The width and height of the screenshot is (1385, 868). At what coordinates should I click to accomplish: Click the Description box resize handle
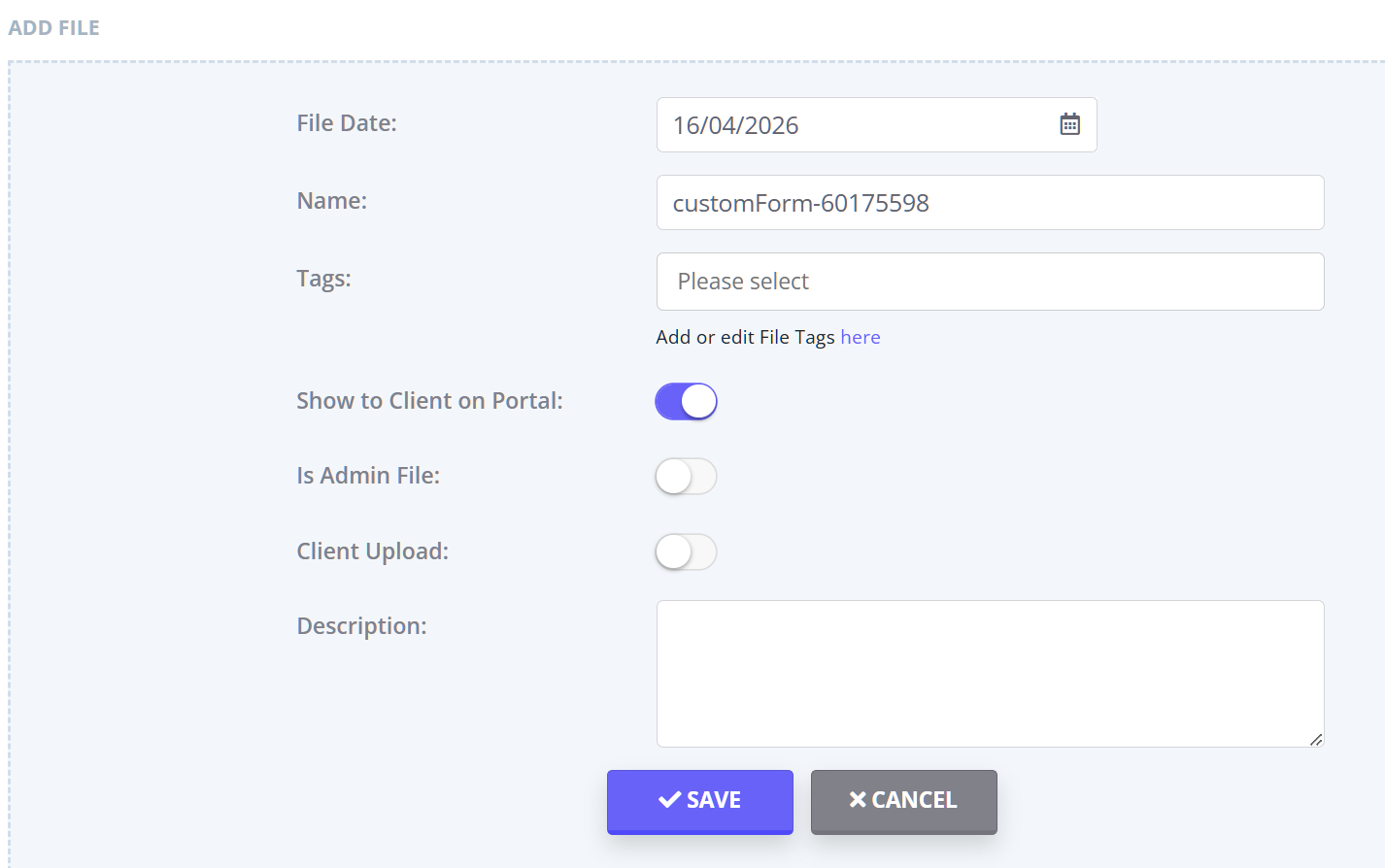click(x=1316, y=740)
